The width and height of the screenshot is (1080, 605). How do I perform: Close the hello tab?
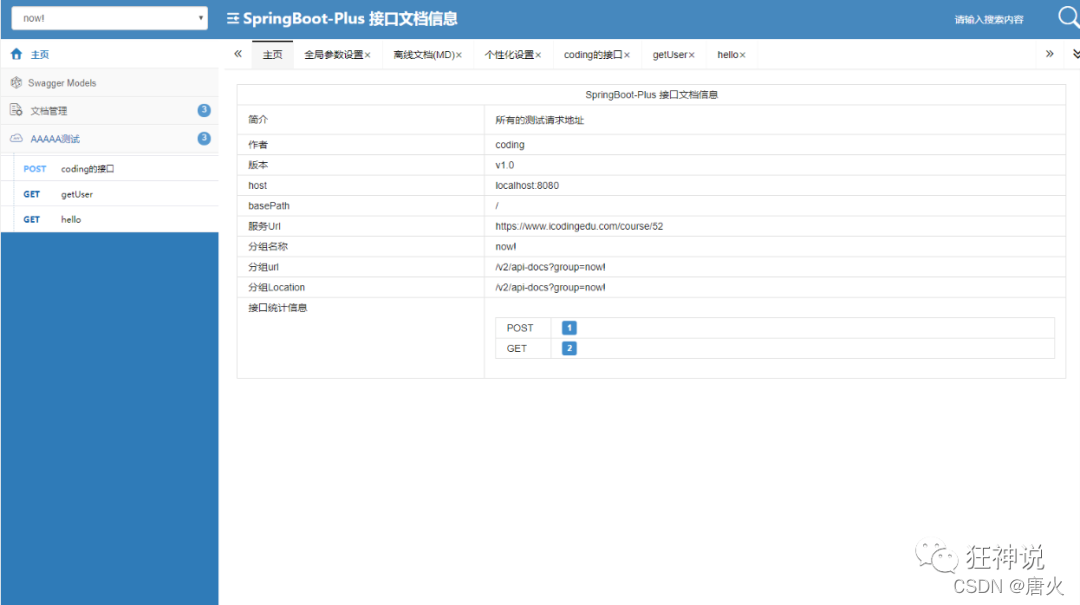[742, 55]
